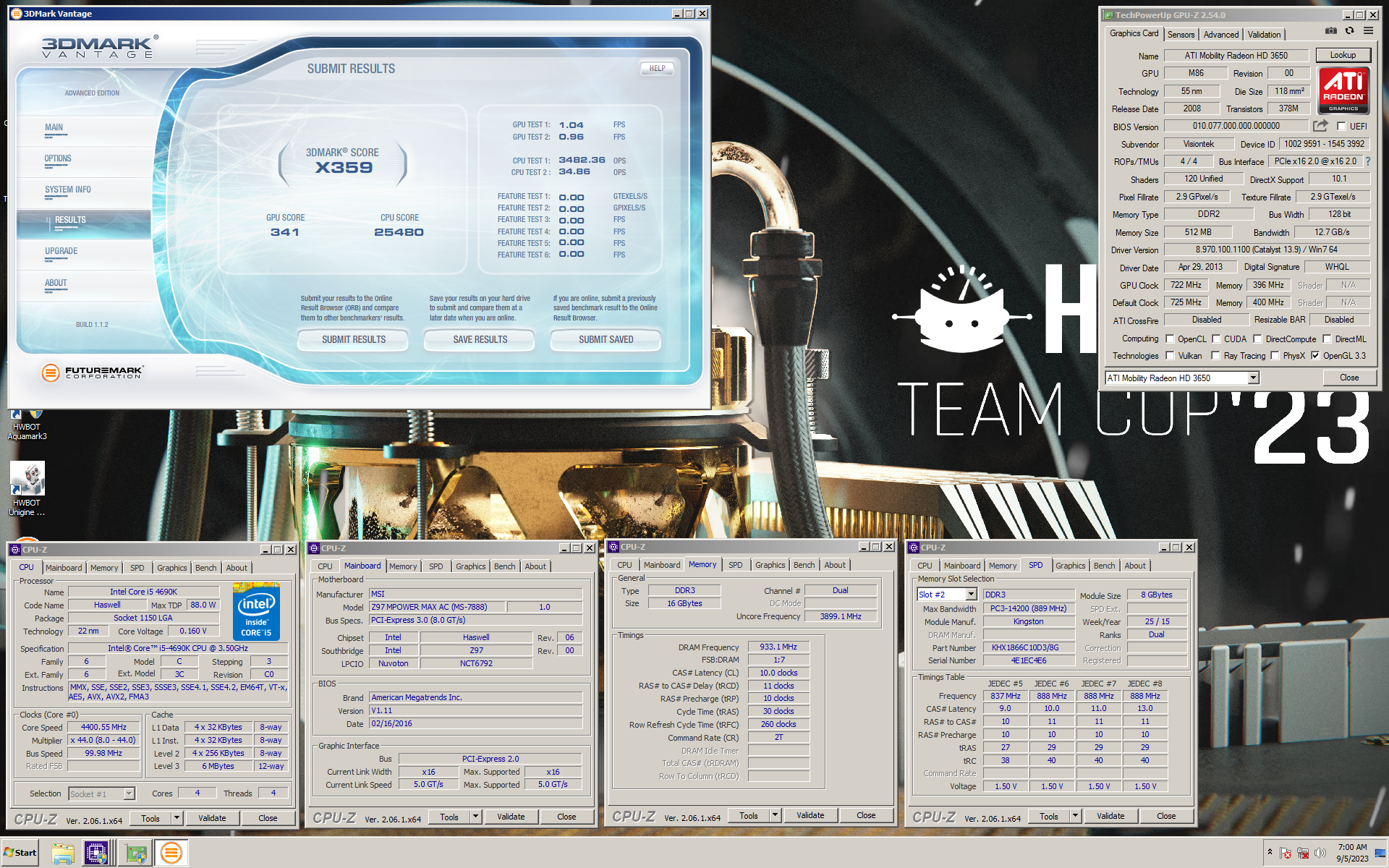Click HELP button in 3DMark Vantage
This screenshot has width=1389, height=868.
point(657,68)
